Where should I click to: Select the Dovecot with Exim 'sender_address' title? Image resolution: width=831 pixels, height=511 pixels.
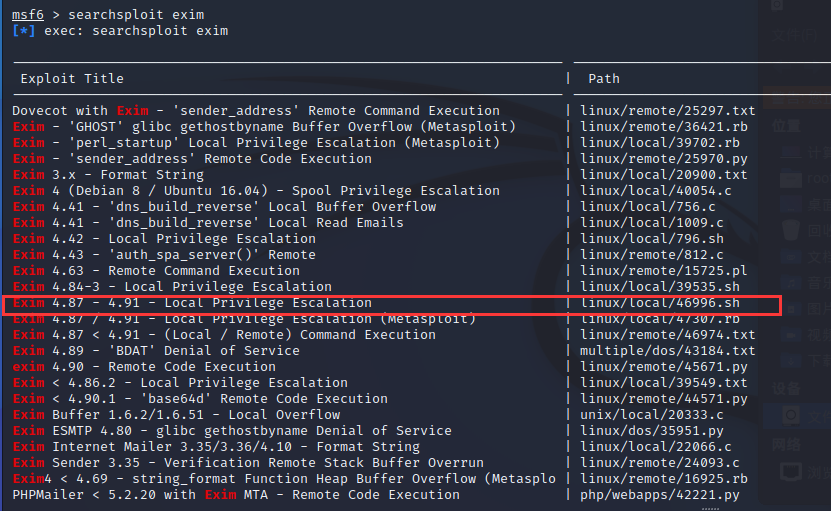tap(256, 111)
